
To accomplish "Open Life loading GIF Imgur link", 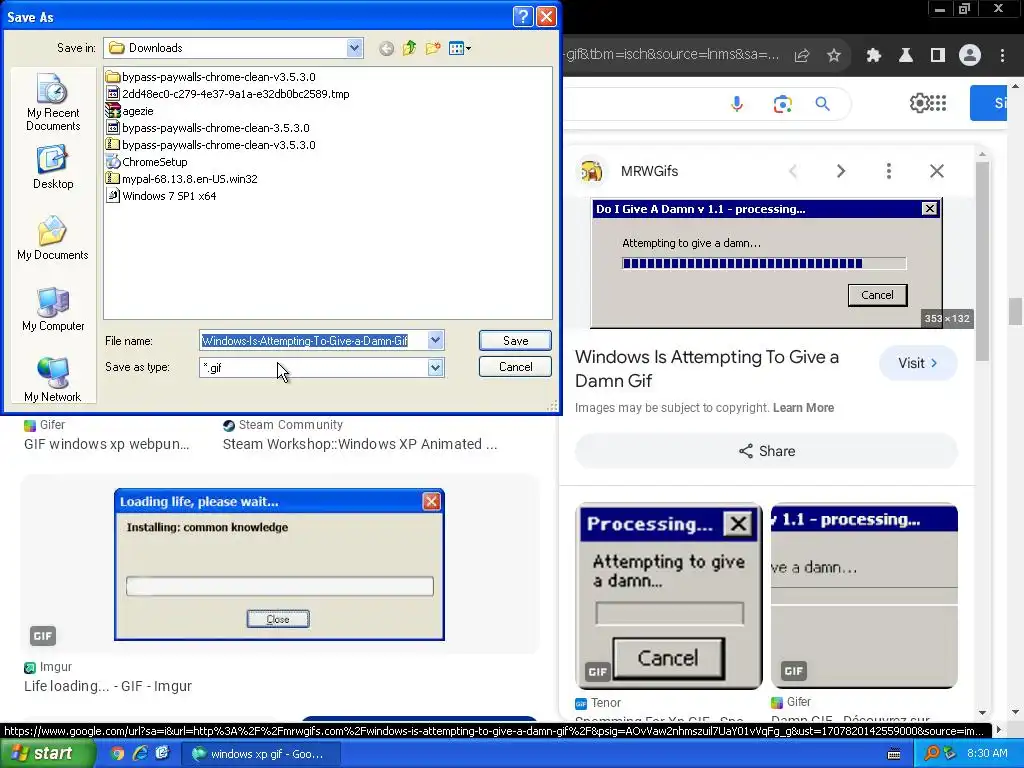I will click(x=108, y=686).
